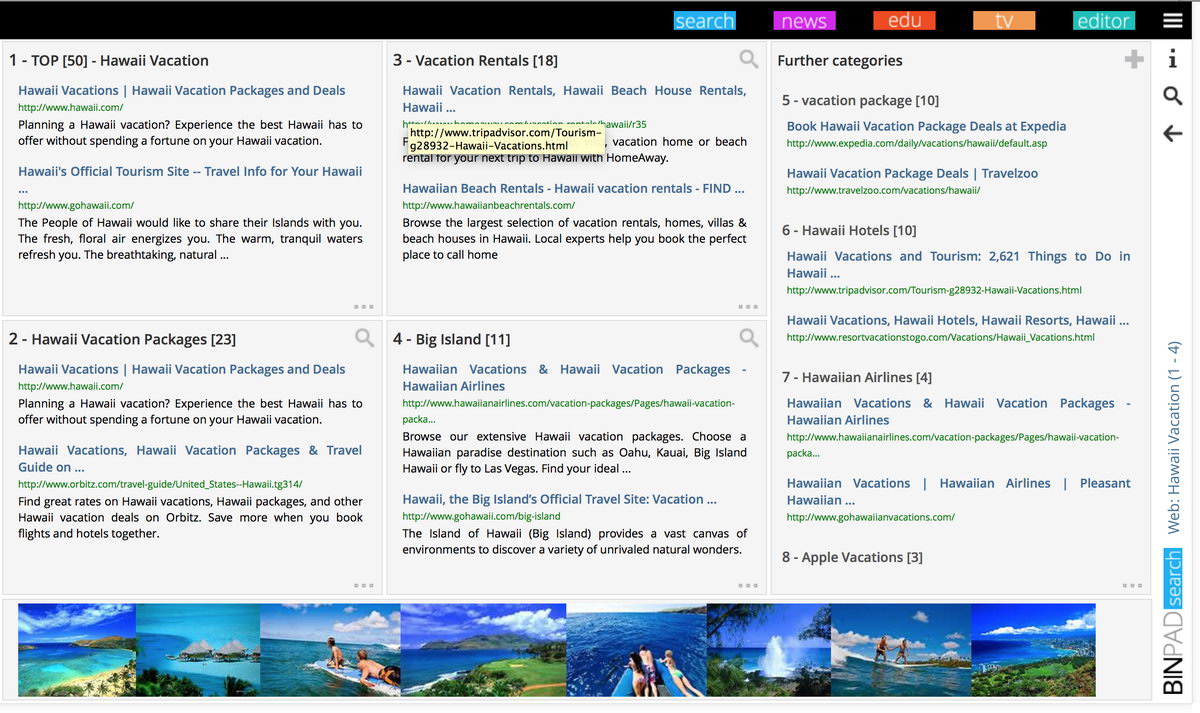Open Hawaii Vacation Rentals, Beach House Rentals link
1200x713 pixels.
pos(574,98)
